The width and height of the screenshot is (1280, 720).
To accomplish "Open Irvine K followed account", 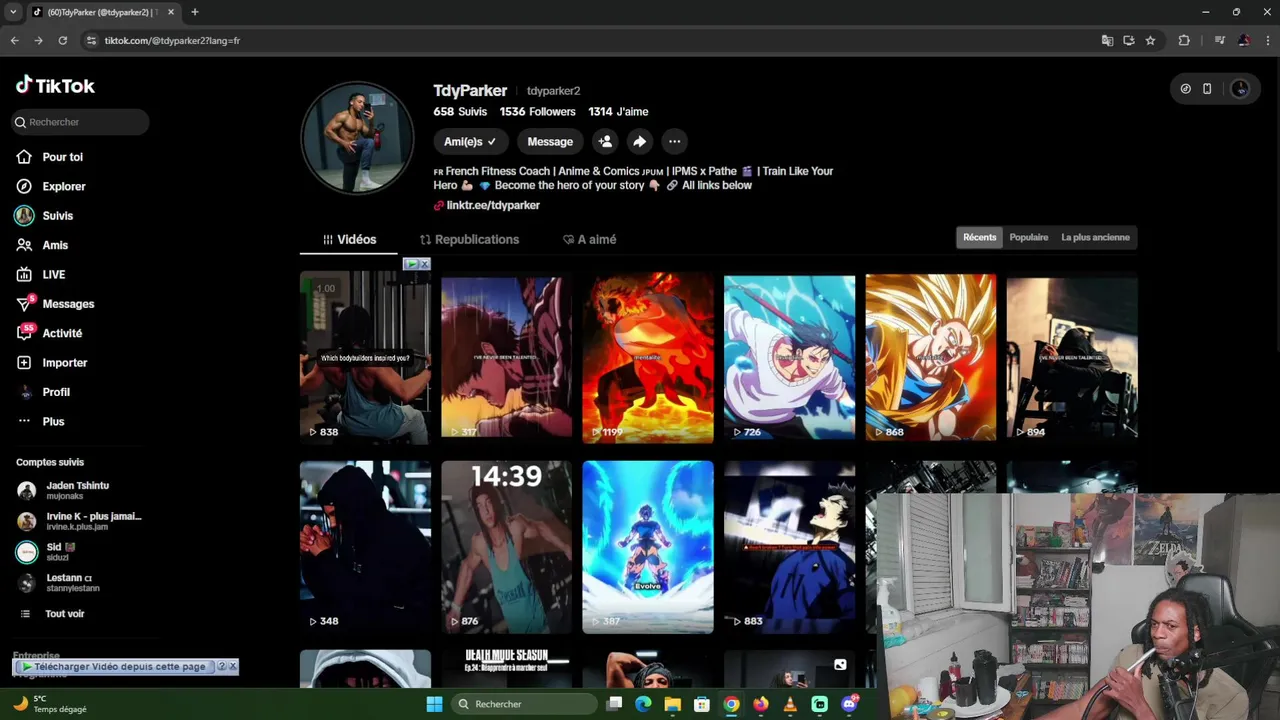I will point(80,521).
